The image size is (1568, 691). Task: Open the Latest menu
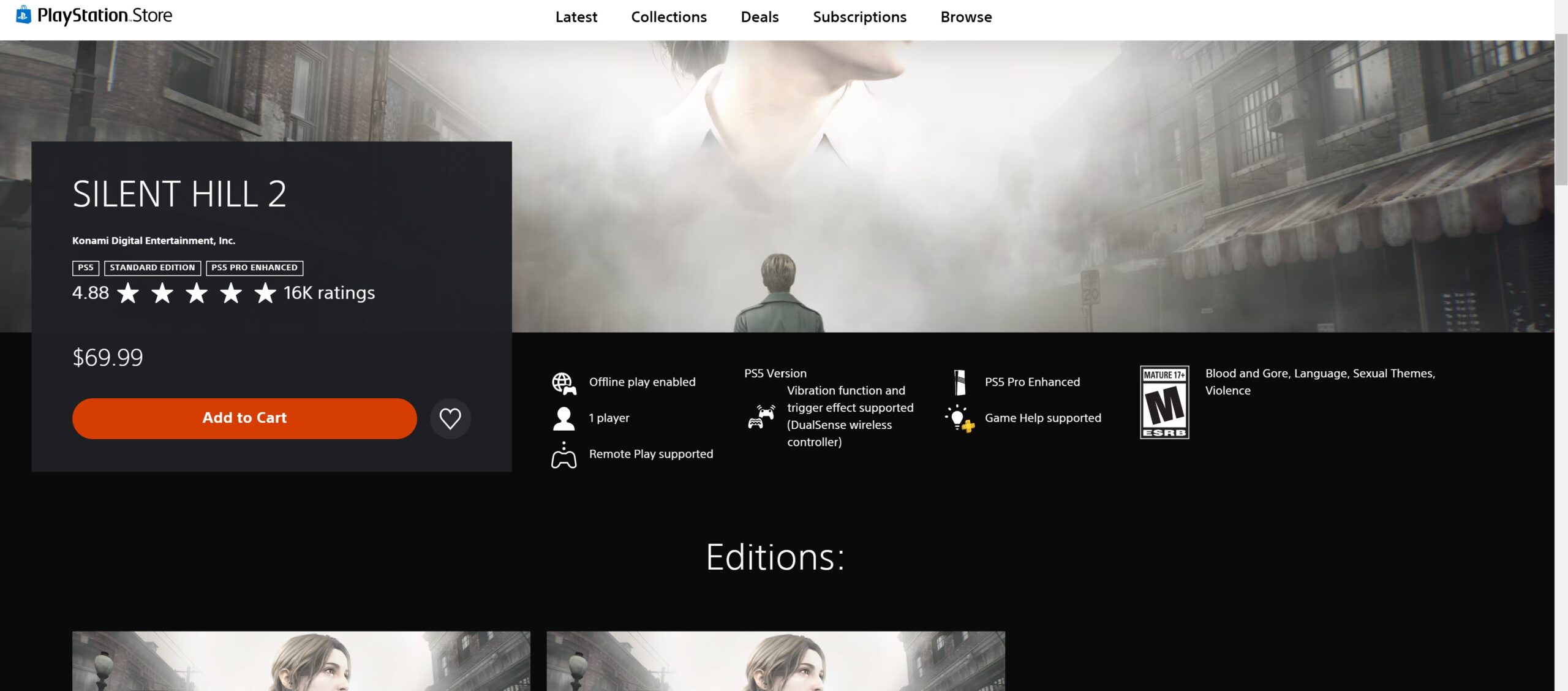coord(576,17)
